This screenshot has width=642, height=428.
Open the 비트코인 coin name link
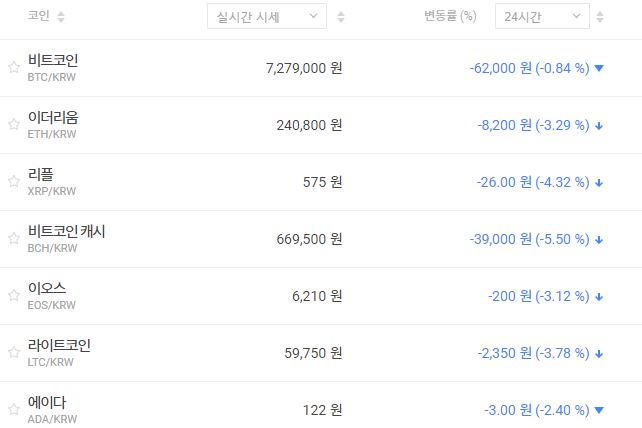pos(53,61)
